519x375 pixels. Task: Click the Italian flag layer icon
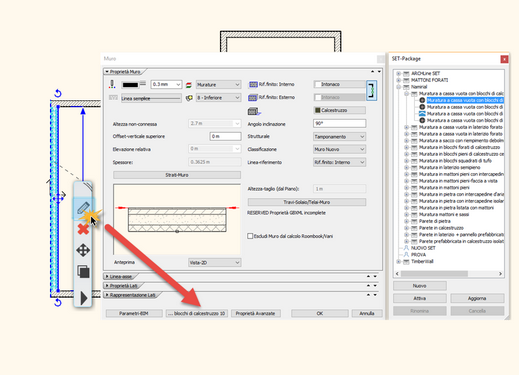[189, 85]
